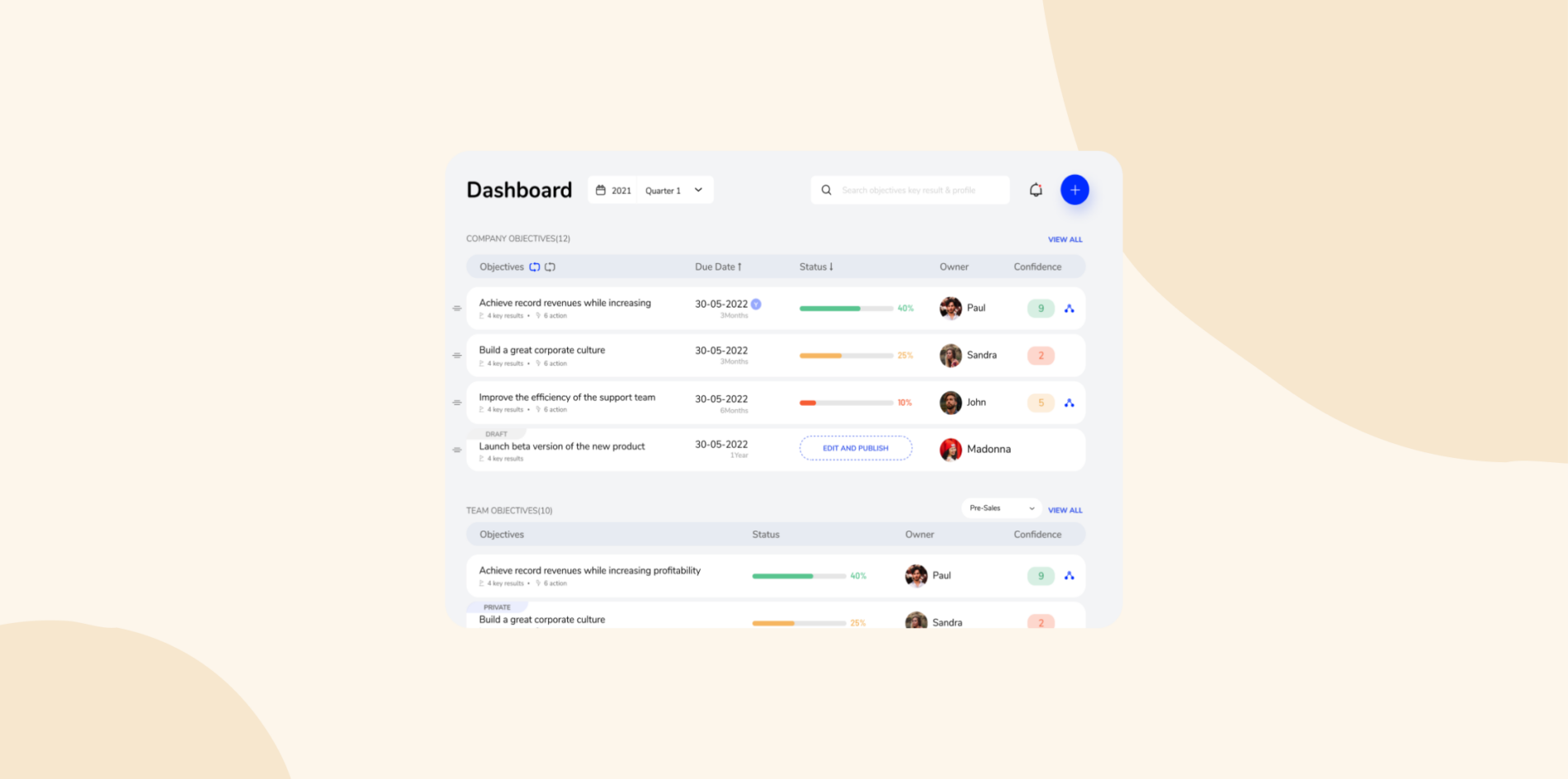Click alignment icon in company Paul row
The image size is (1568, 779).
[1070, 309]
